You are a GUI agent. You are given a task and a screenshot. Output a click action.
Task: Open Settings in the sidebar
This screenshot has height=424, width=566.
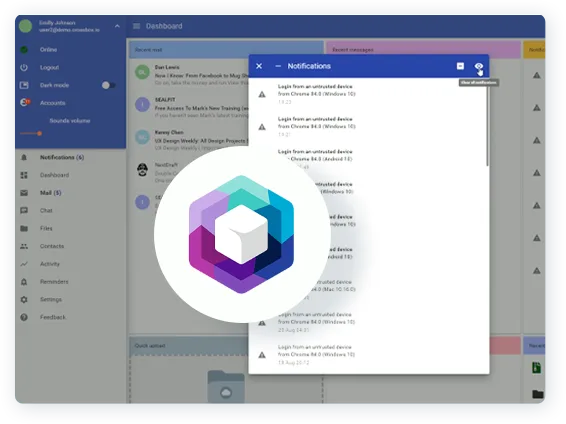pyautogui.click(x=51, y=299)
